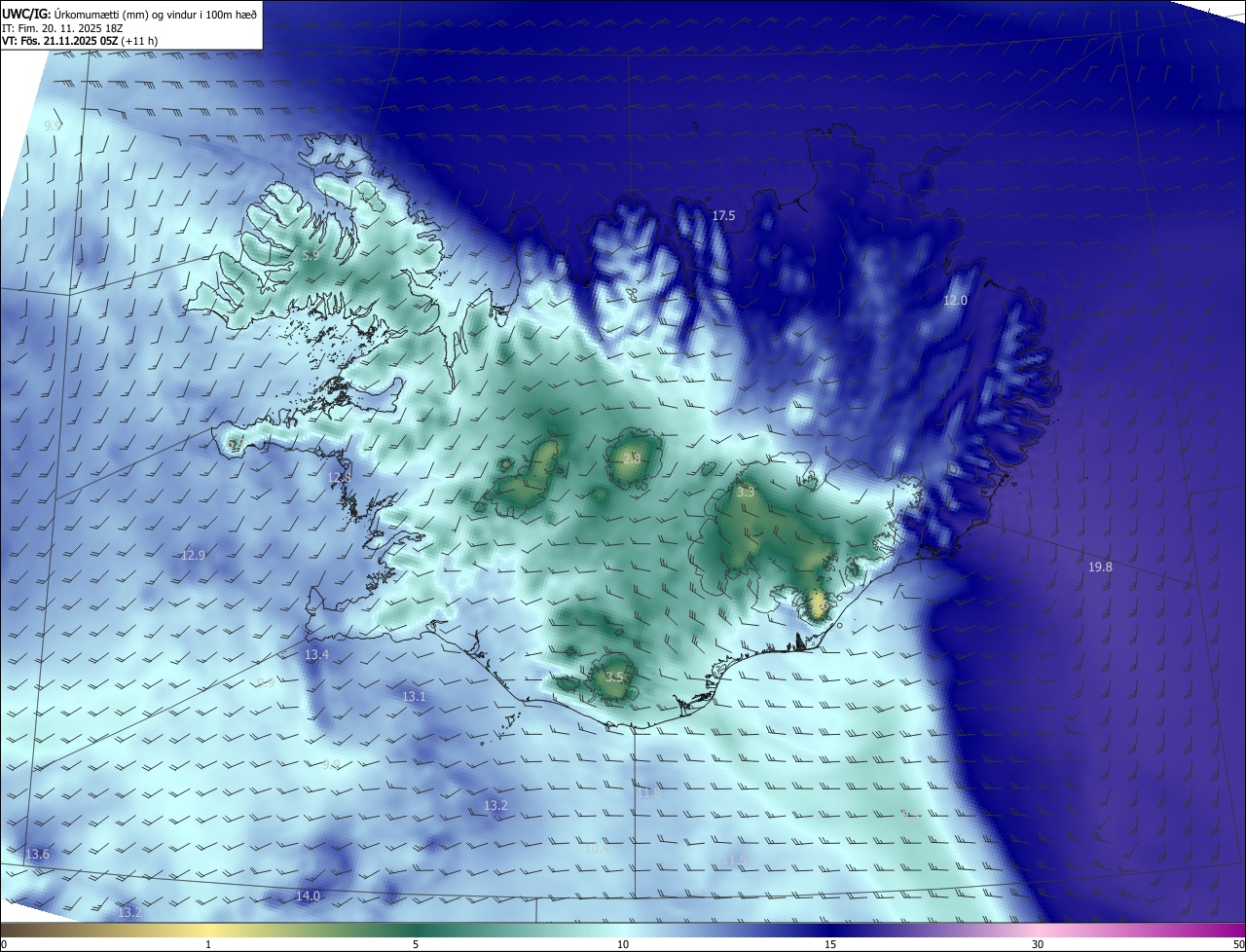This screenshot has height=952, width=1246.
Task: Click the colorbar tick label 0
Action: pos(4,945)
